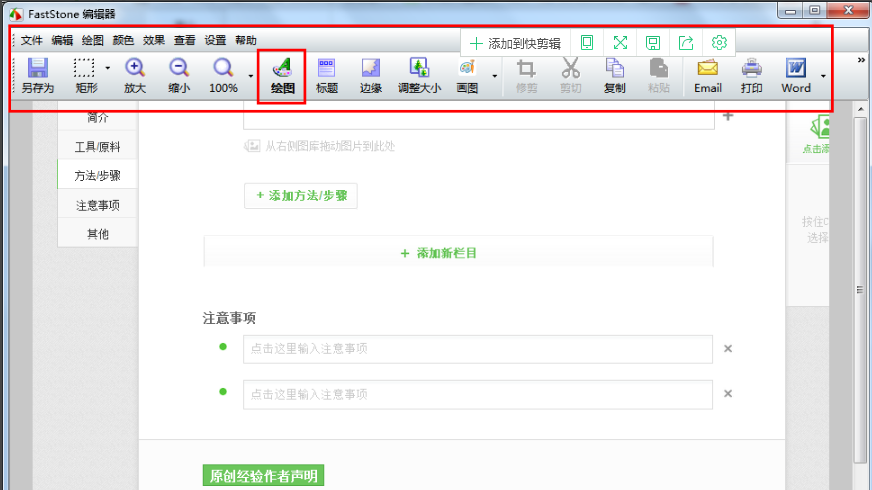872x490 pixels.
Task: Open the Edge (边缘) effect tool
Action: tap(371, 76)
